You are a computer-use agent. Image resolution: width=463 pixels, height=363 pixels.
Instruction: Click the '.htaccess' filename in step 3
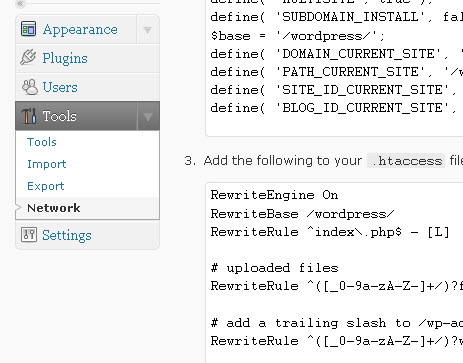click(406, 161)
